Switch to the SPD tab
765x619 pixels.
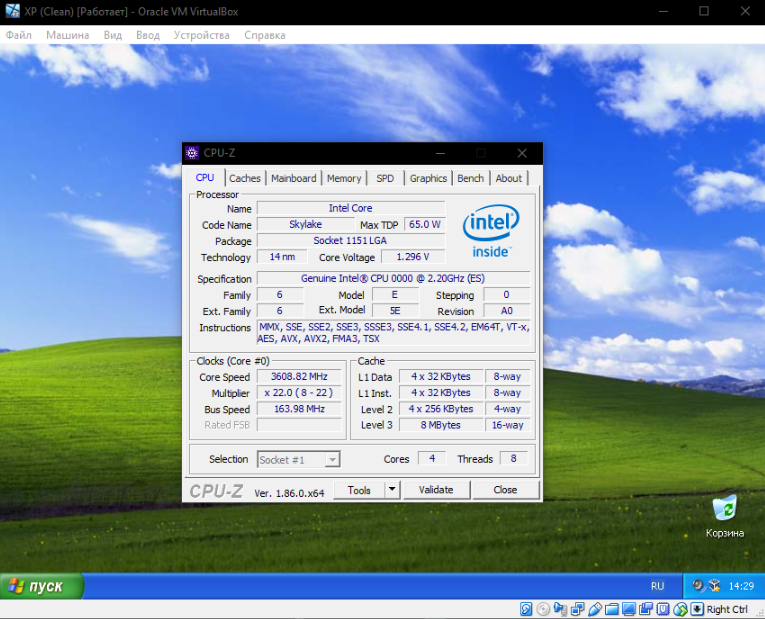(x=385, y=179)
